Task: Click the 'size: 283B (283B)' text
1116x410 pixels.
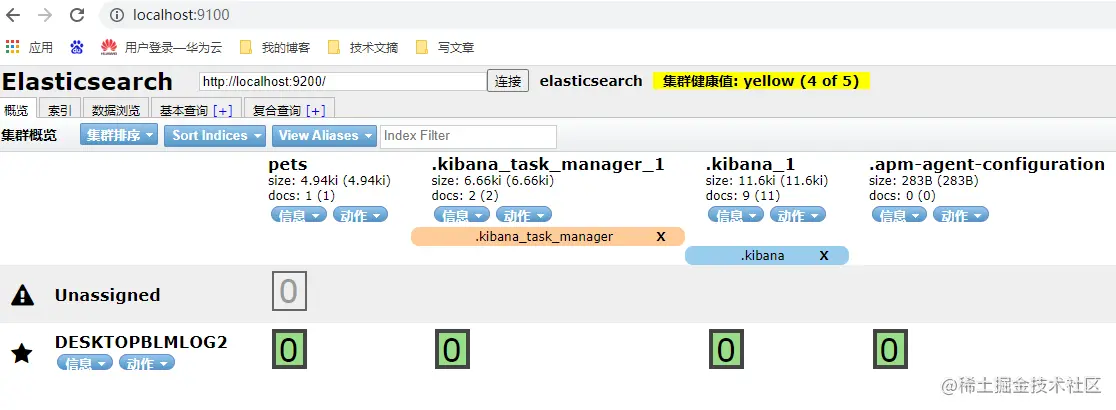Action: pyautogui.click(x=924, y=182)
